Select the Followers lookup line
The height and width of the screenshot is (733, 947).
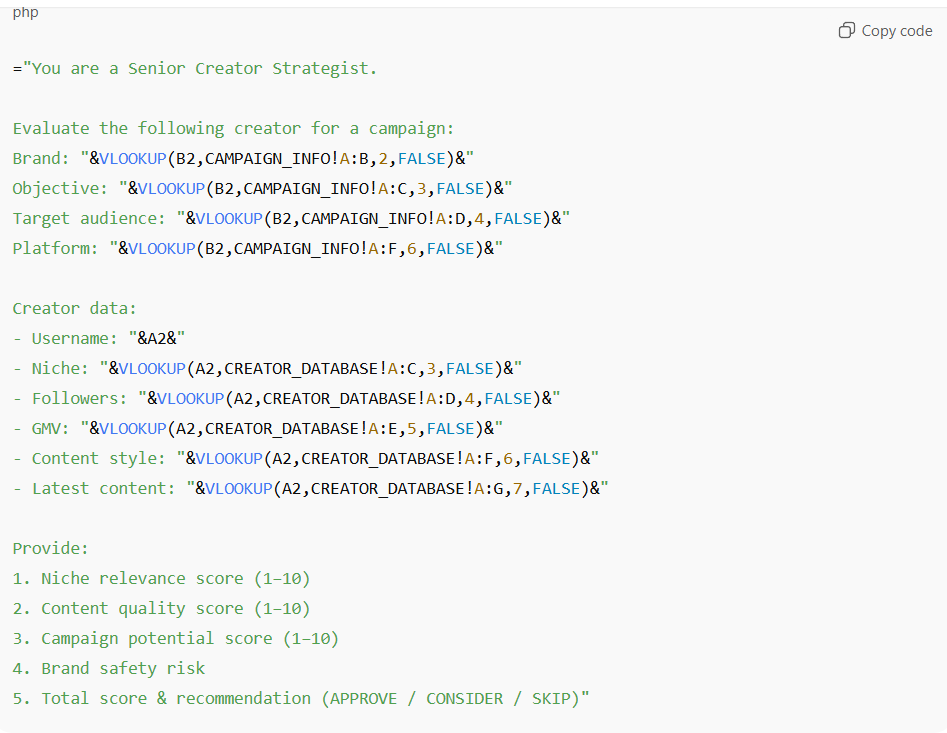coord(286,399)
